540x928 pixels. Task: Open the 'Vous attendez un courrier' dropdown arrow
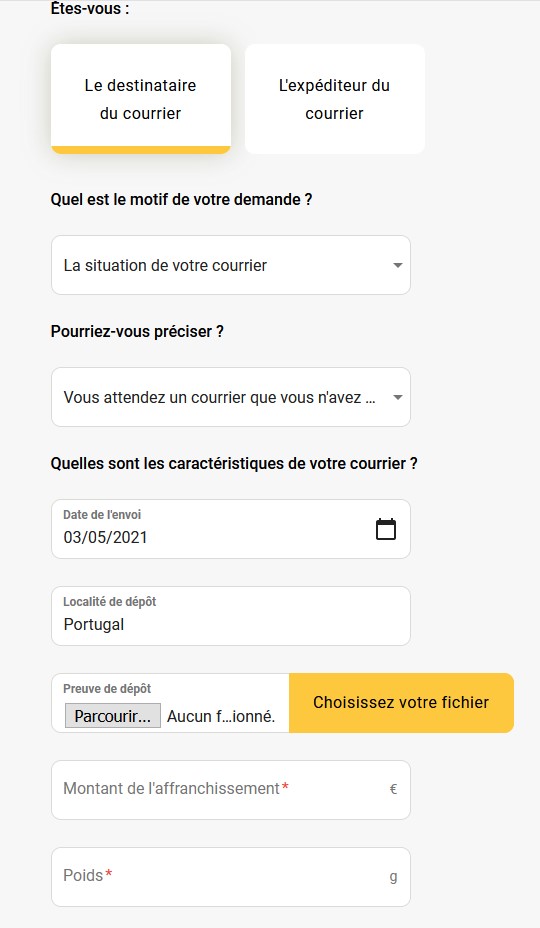pos(398,397)
